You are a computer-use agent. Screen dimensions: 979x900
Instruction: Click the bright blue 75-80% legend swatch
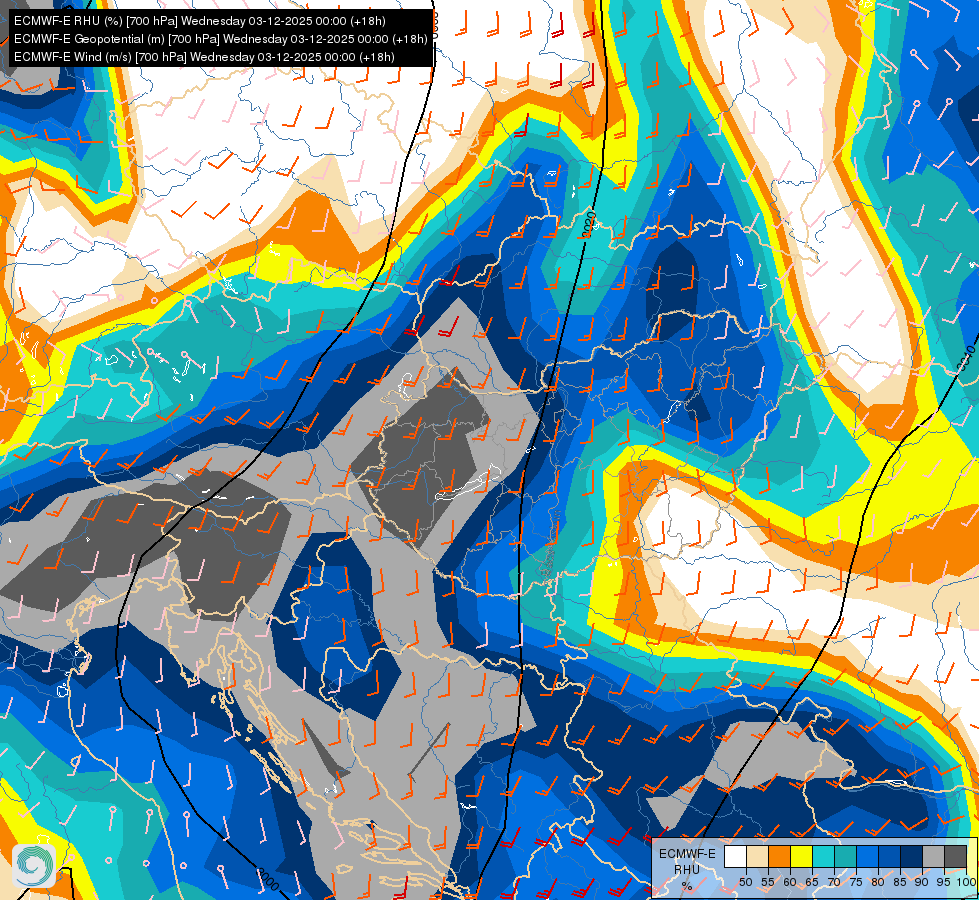[868, 856]
